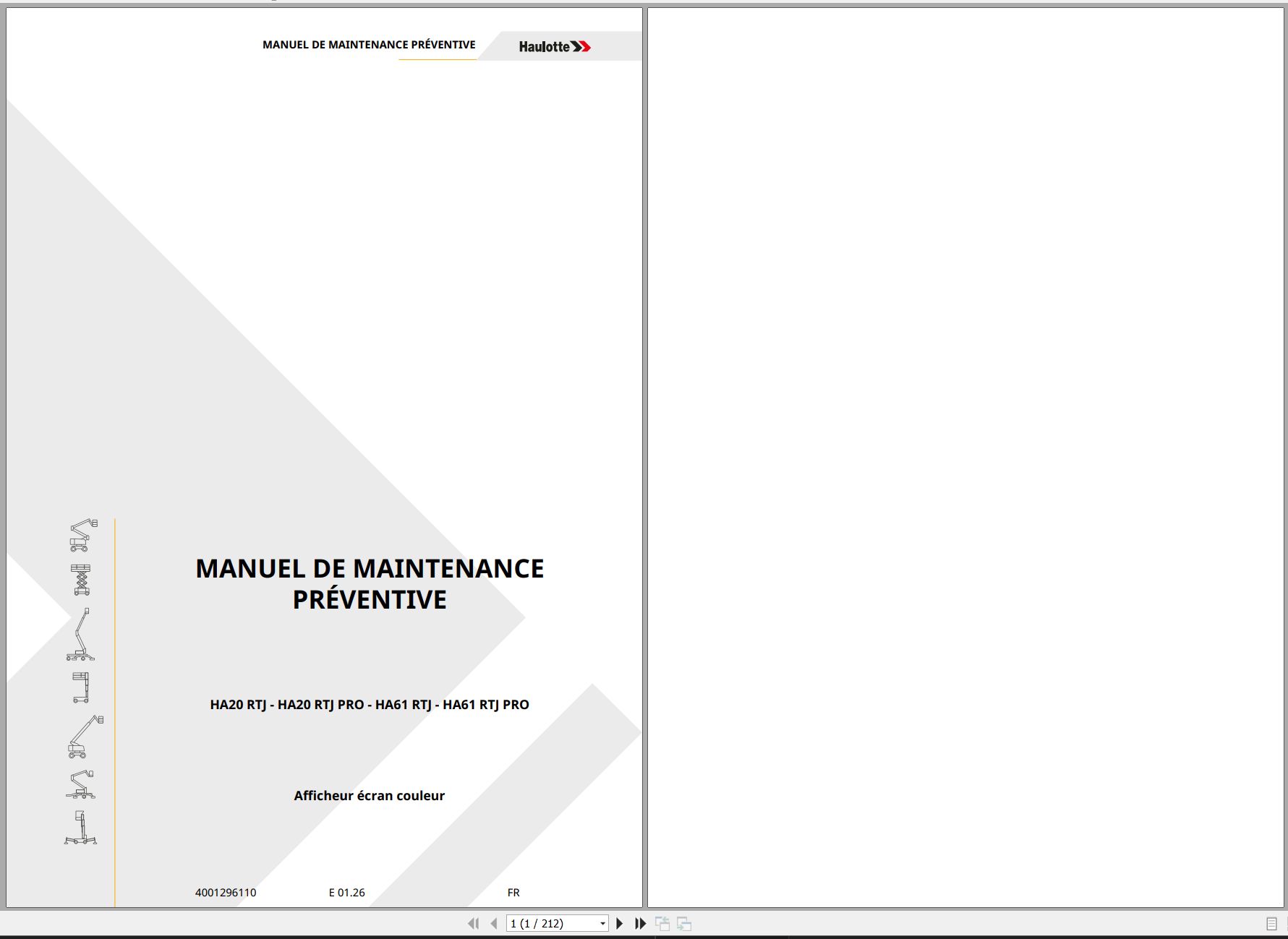Click the next view navigation icon
The height and width of the screenshot is (939, 1288).
pos(684,923)
